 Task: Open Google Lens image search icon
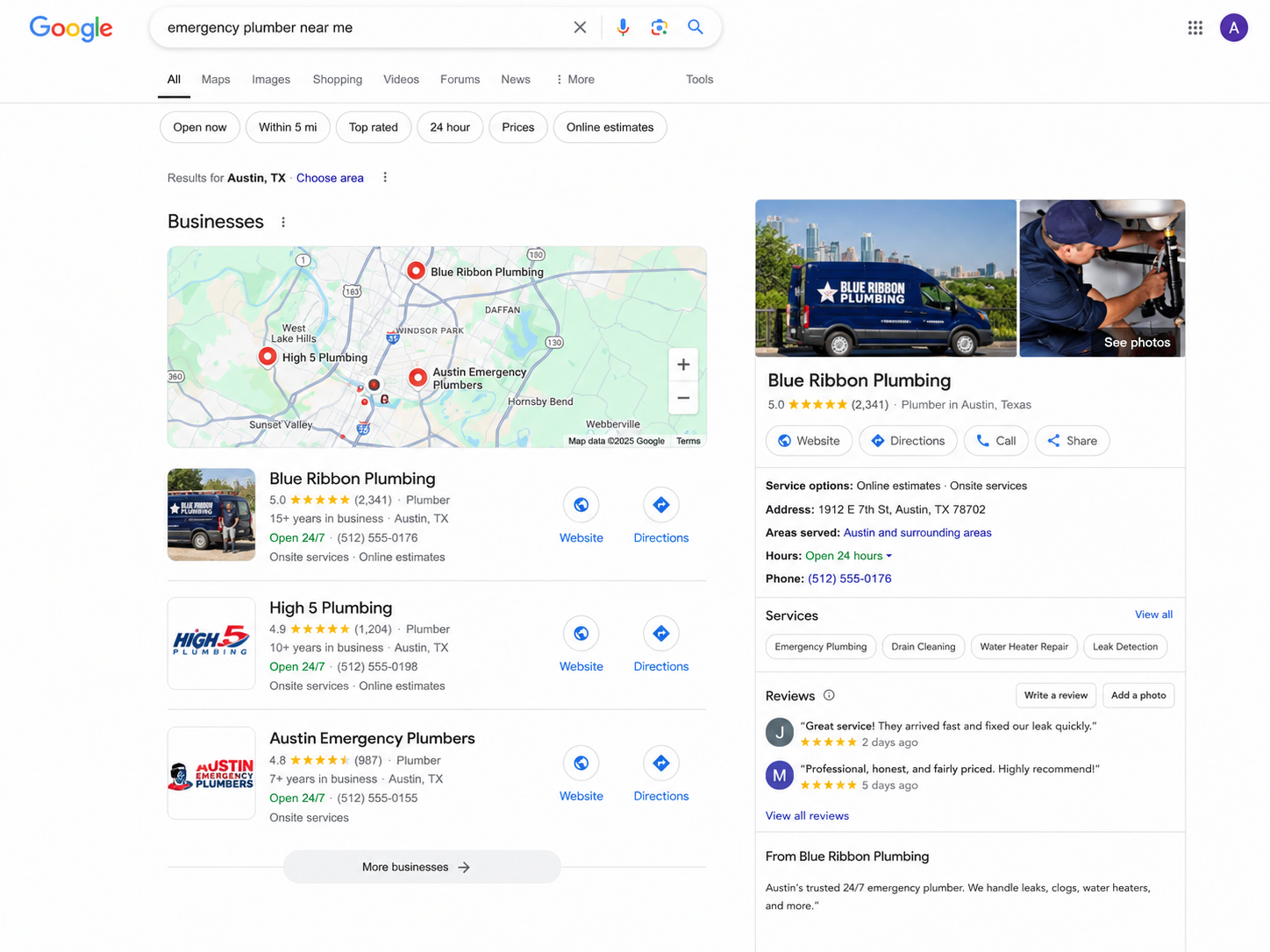(660, 27)
